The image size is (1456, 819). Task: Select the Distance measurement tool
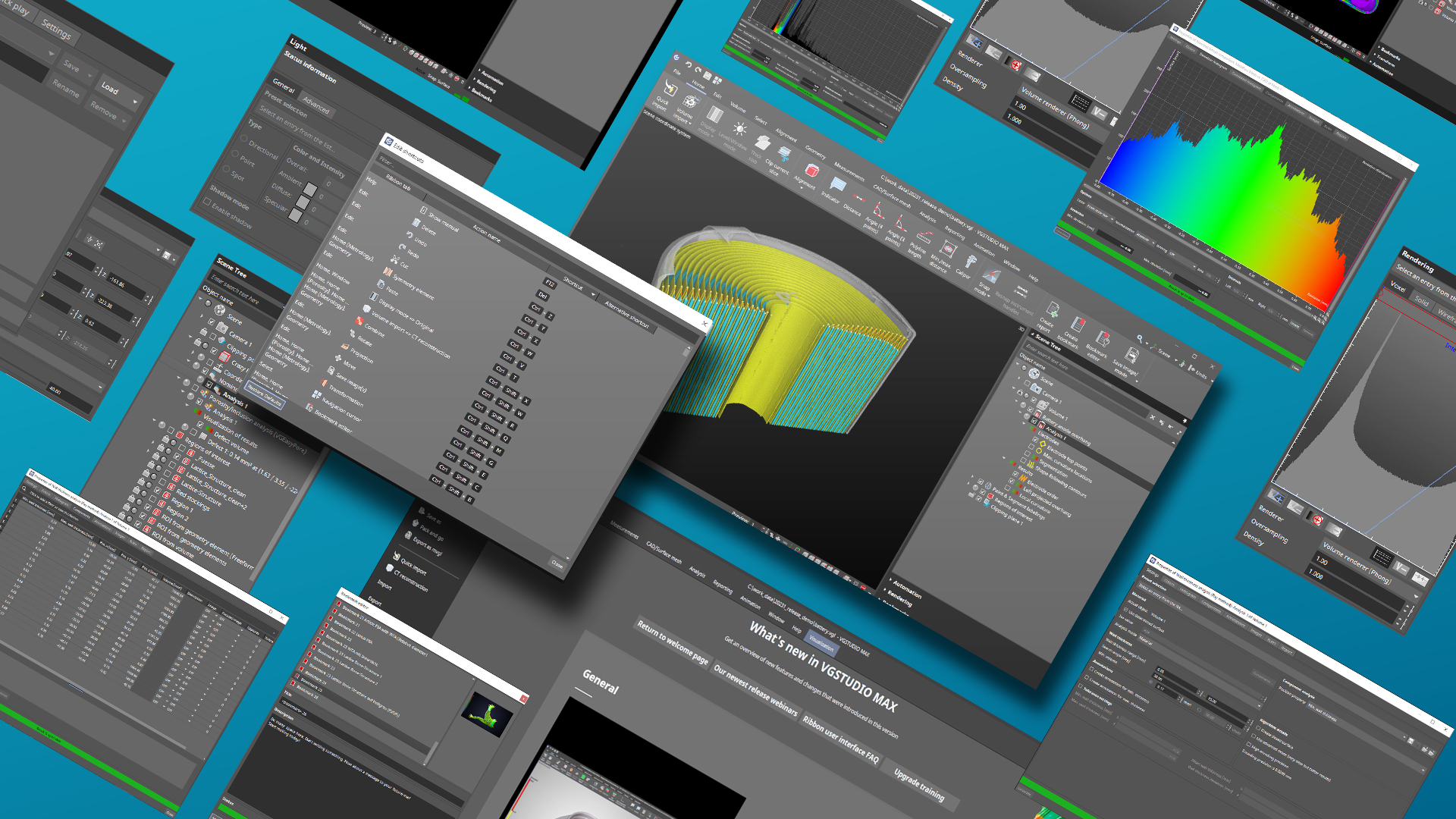[858, 197]
